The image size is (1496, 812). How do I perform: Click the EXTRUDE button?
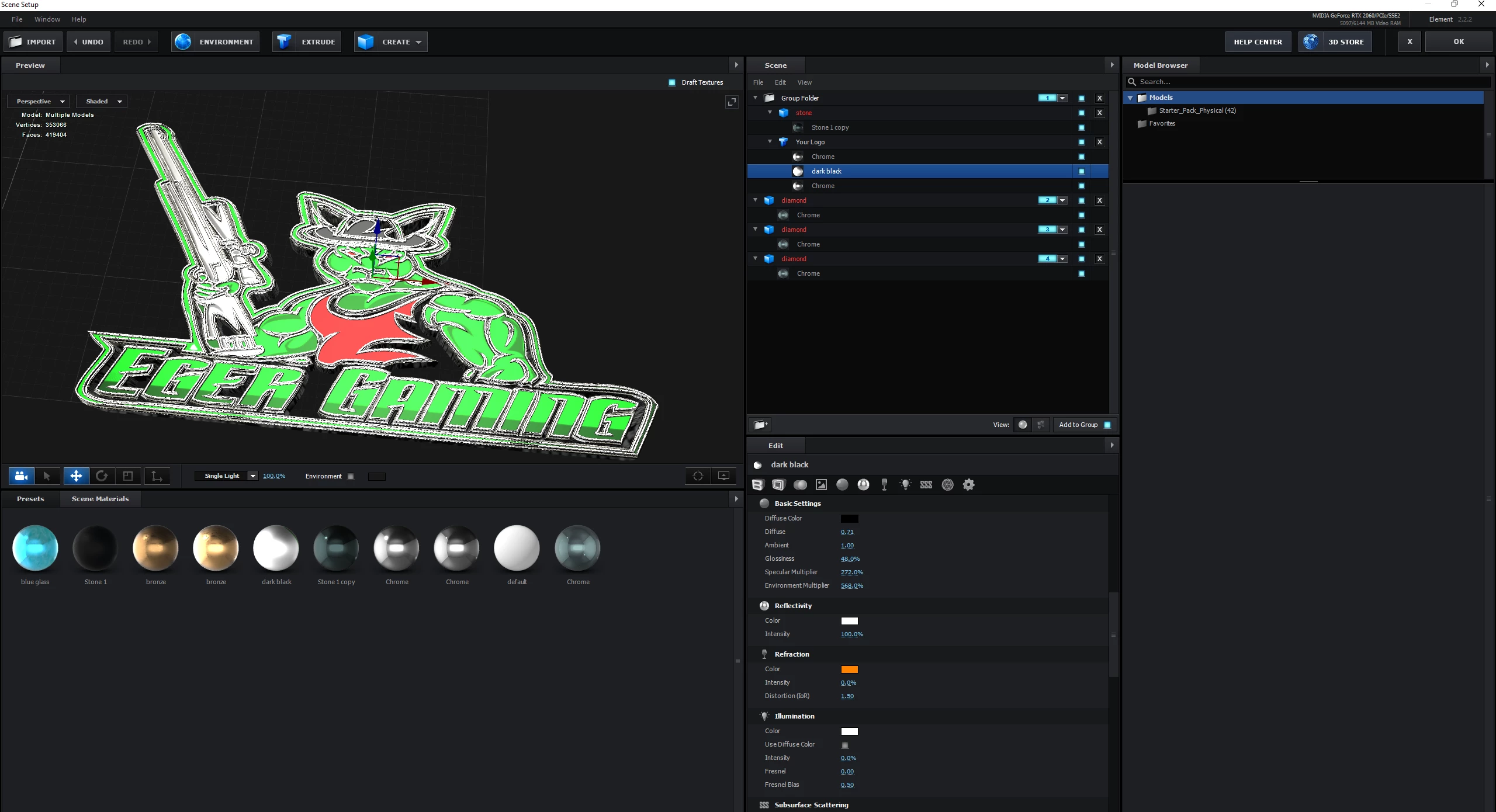point(307,42)
